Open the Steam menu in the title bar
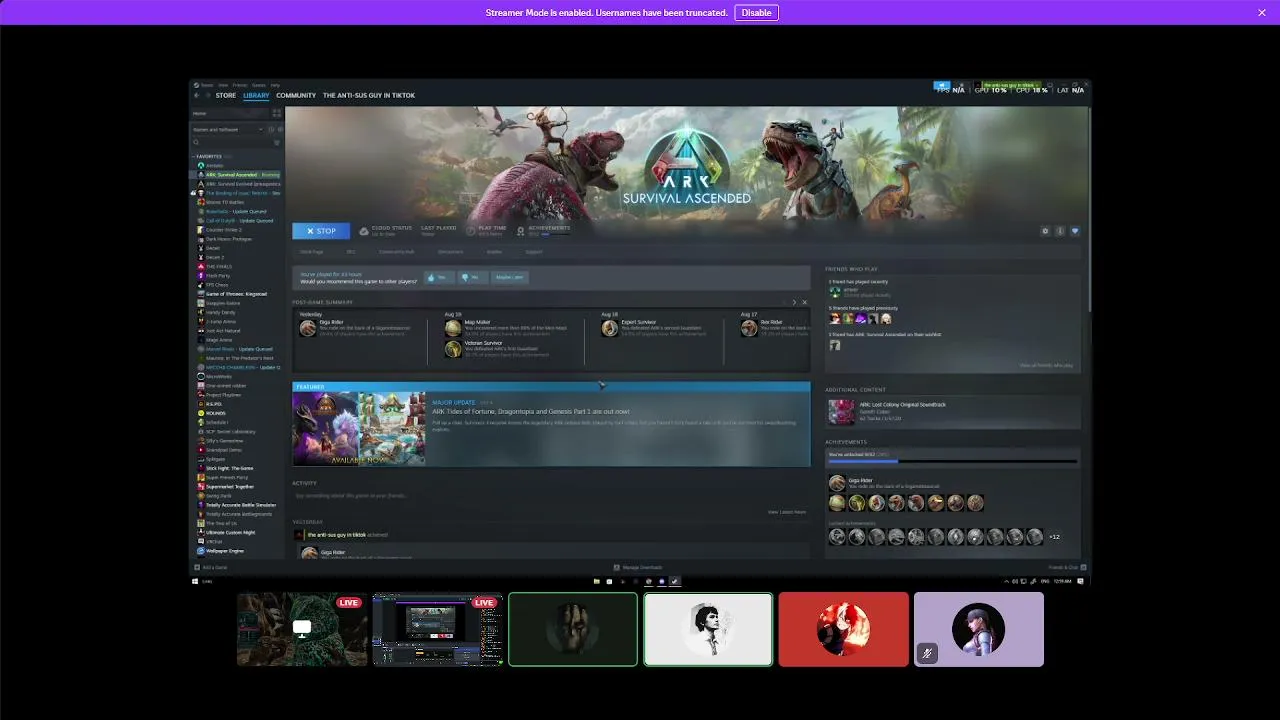Screen dimensions: 1280x720 click(x=206, y=85)
